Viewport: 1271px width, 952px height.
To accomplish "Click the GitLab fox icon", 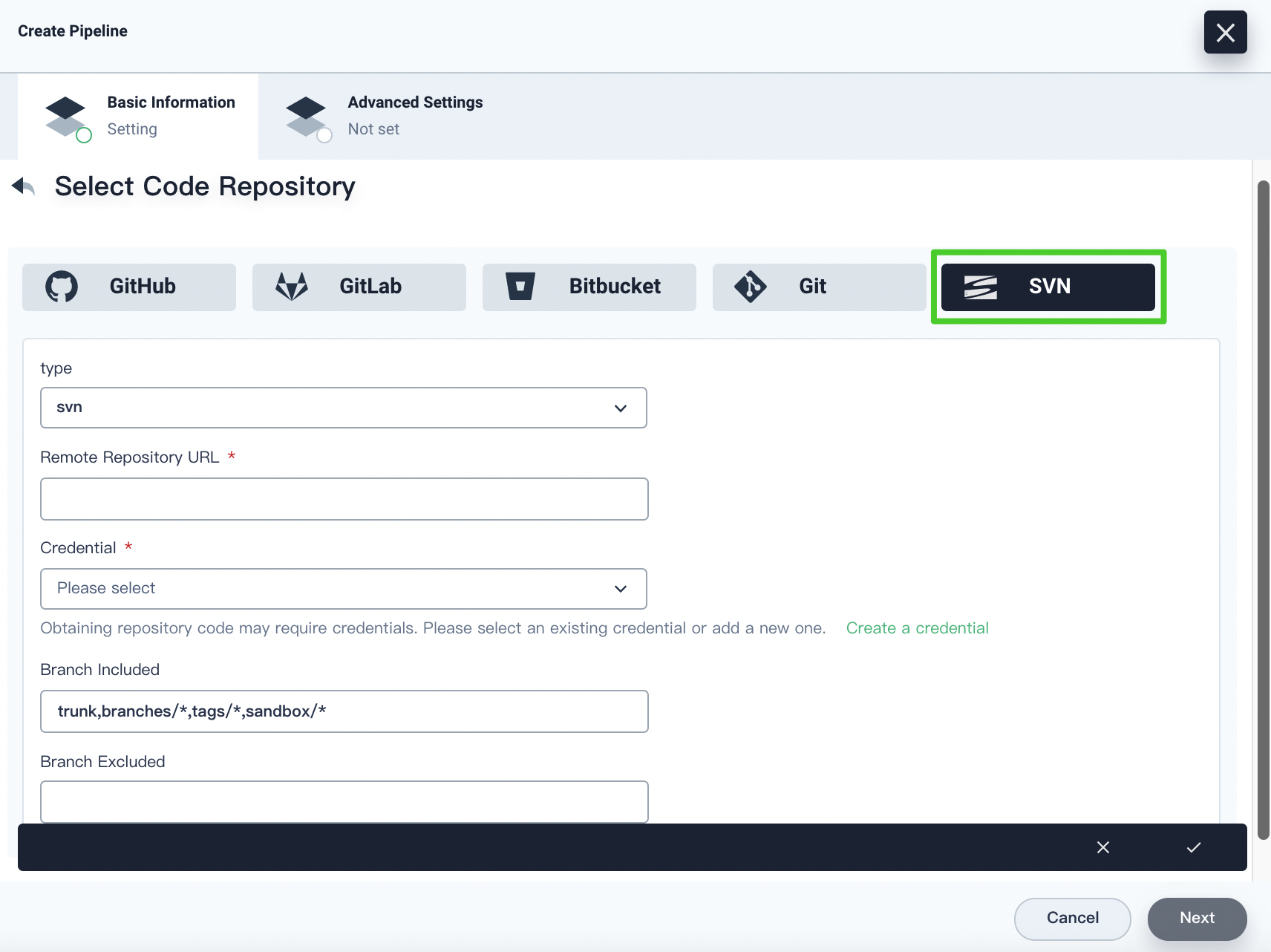I will point(292,287).
